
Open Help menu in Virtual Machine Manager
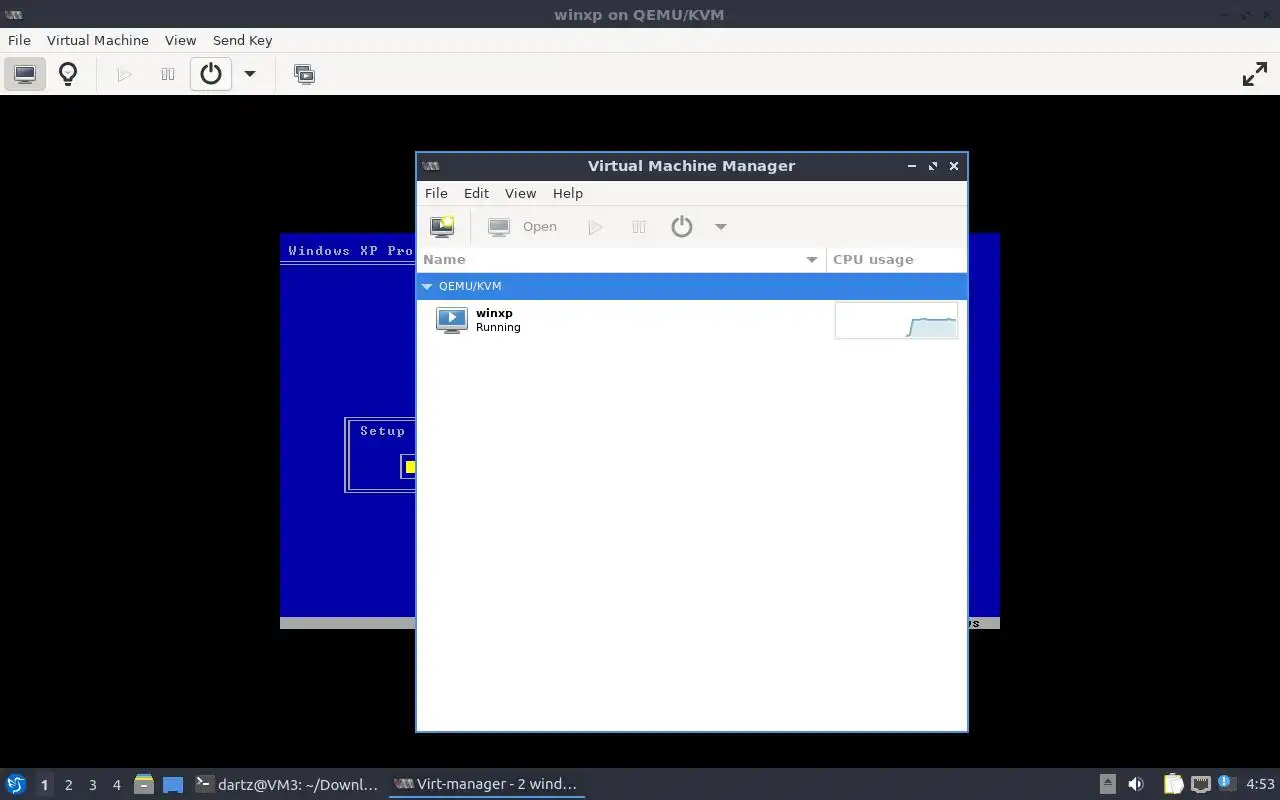click(567, 193)
